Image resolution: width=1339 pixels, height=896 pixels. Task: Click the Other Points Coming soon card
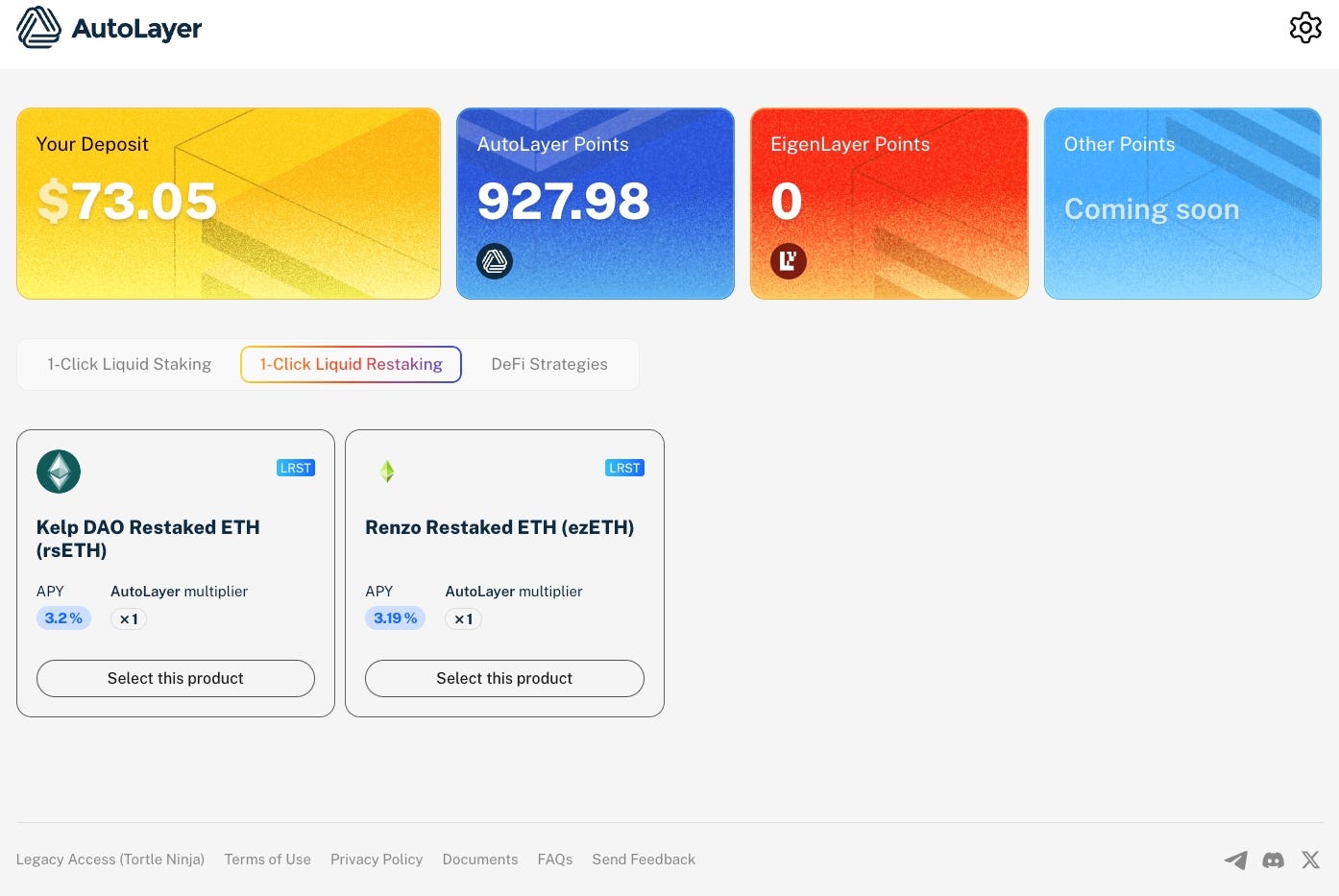click(1182, 204)
